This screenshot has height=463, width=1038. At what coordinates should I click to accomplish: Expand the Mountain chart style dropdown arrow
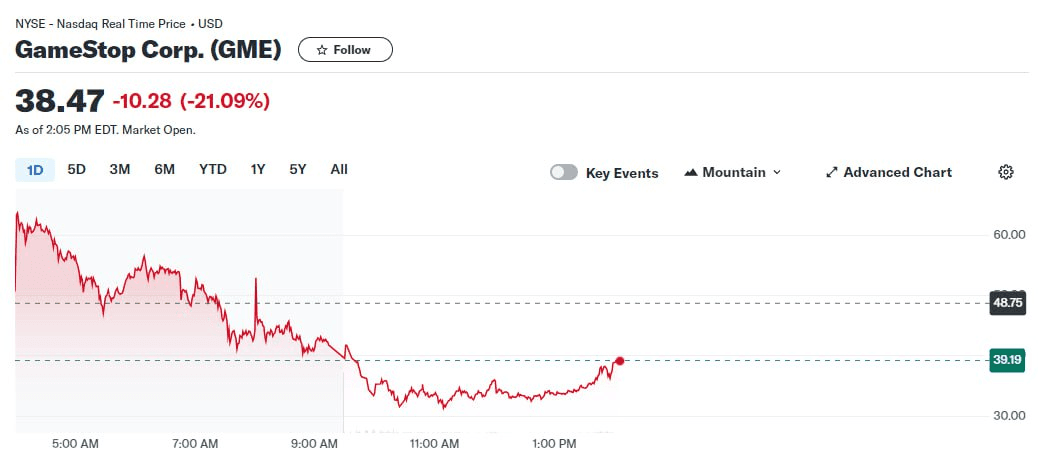coord(777,173)
